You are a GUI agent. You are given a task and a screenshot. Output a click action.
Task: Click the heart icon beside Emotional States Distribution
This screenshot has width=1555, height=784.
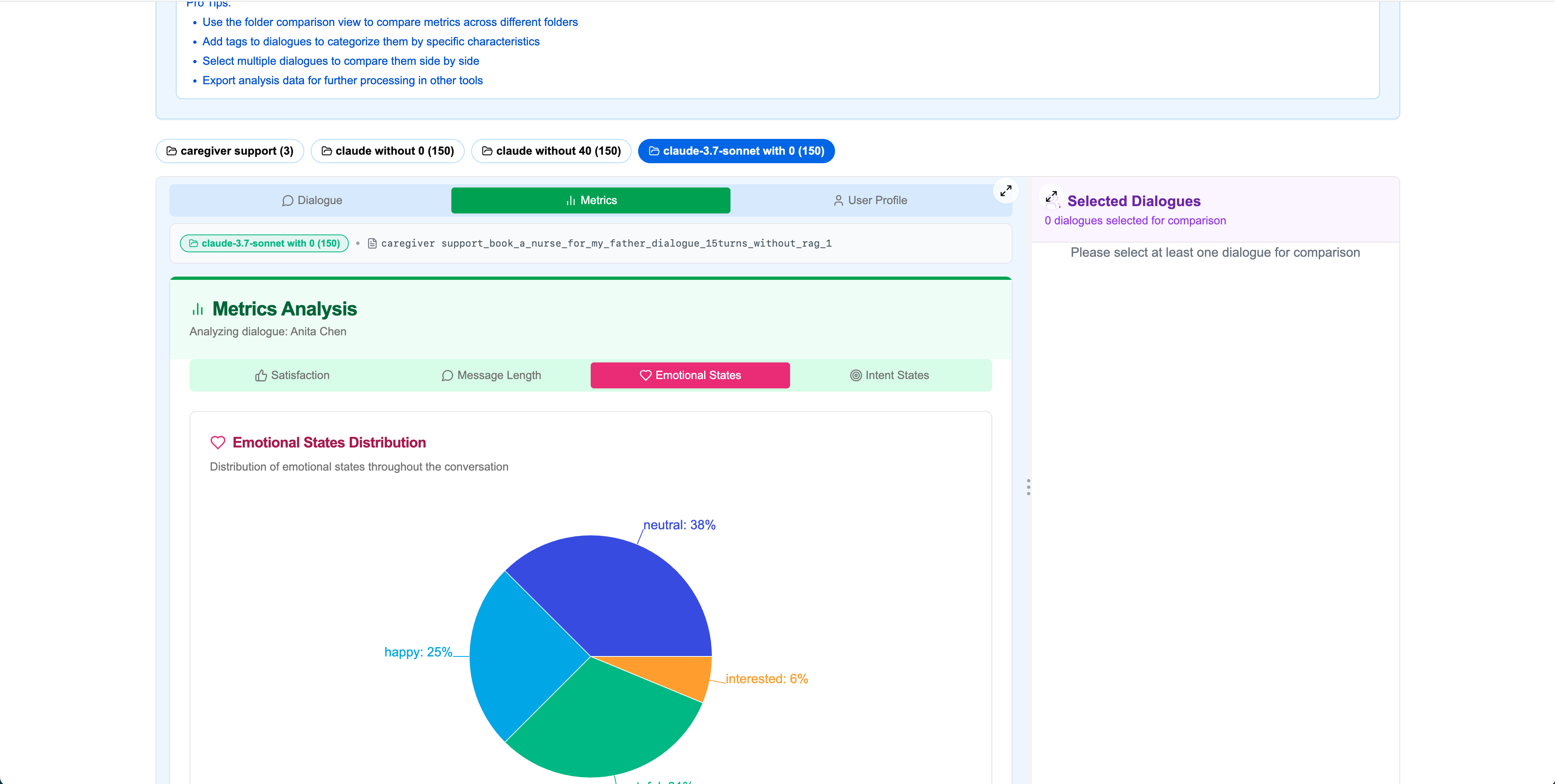(218, 442)
